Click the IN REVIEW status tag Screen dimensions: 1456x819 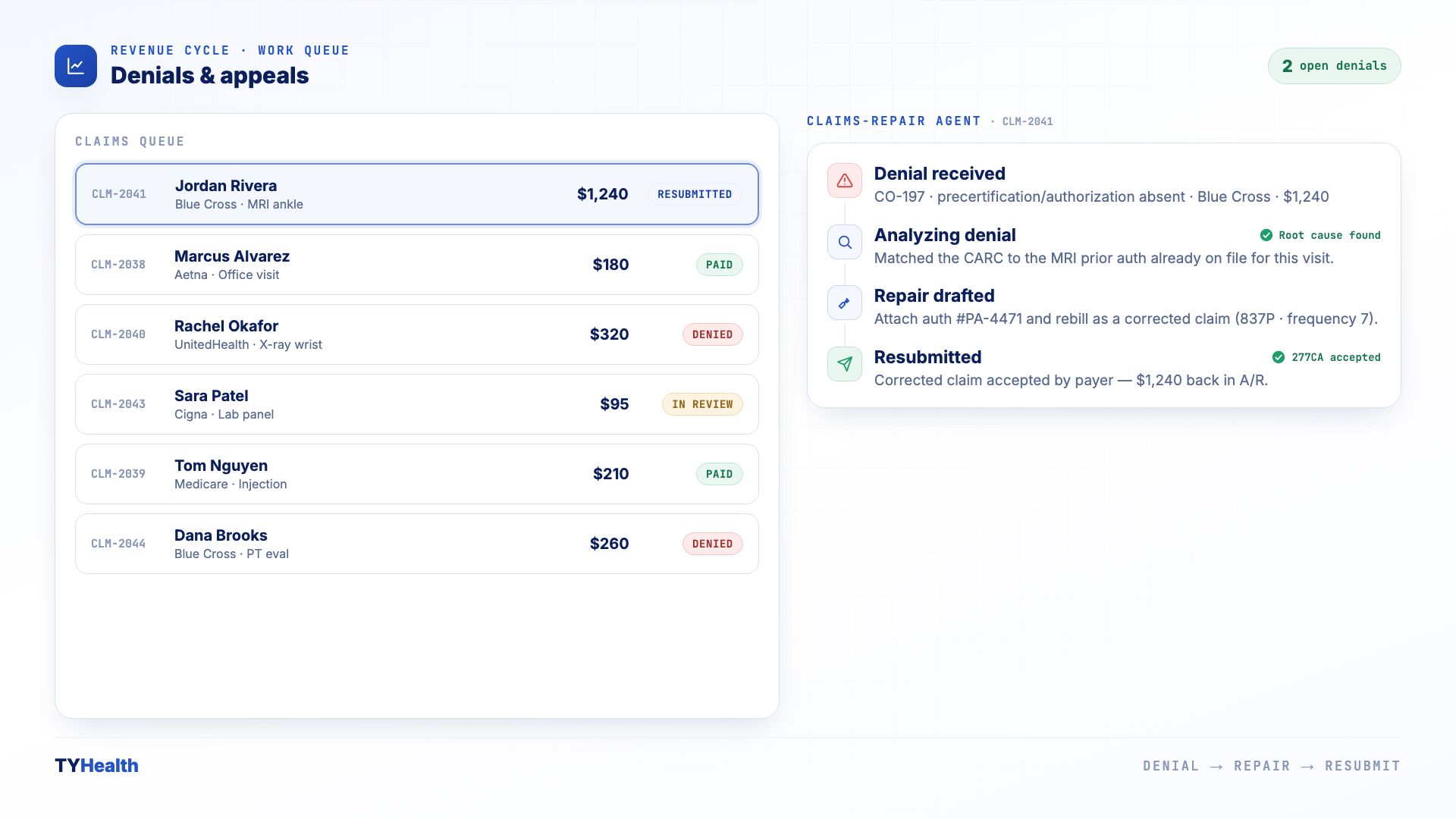pyautogui.click(x=702, y=404)
